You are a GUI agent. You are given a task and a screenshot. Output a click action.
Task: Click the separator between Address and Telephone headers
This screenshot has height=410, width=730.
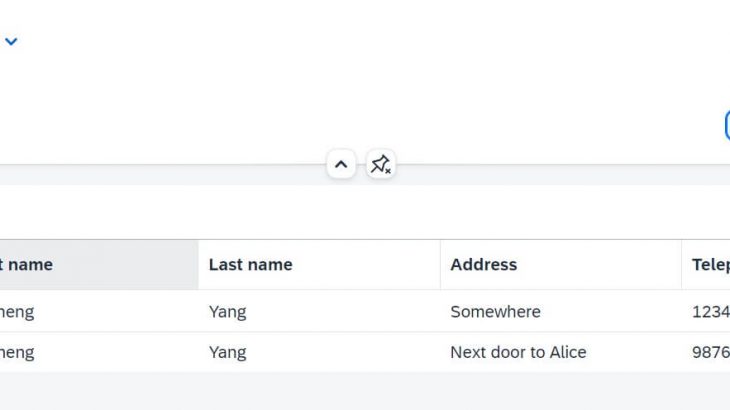682,265
